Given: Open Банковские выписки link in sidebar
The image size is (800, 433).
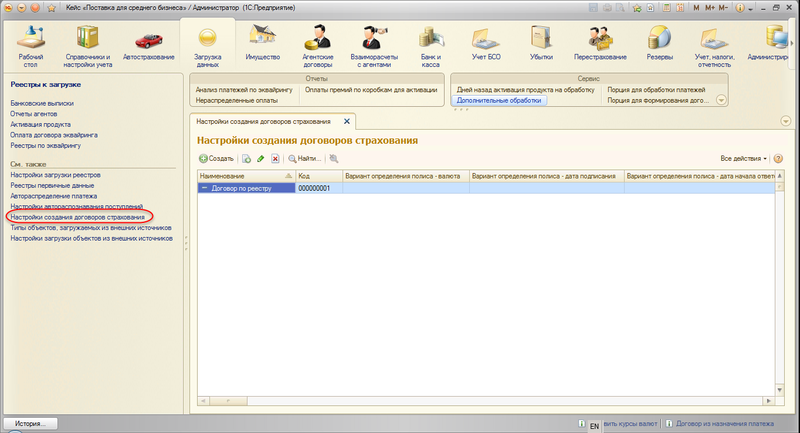Looking at the screenshot, I should (x=42, y=103).
